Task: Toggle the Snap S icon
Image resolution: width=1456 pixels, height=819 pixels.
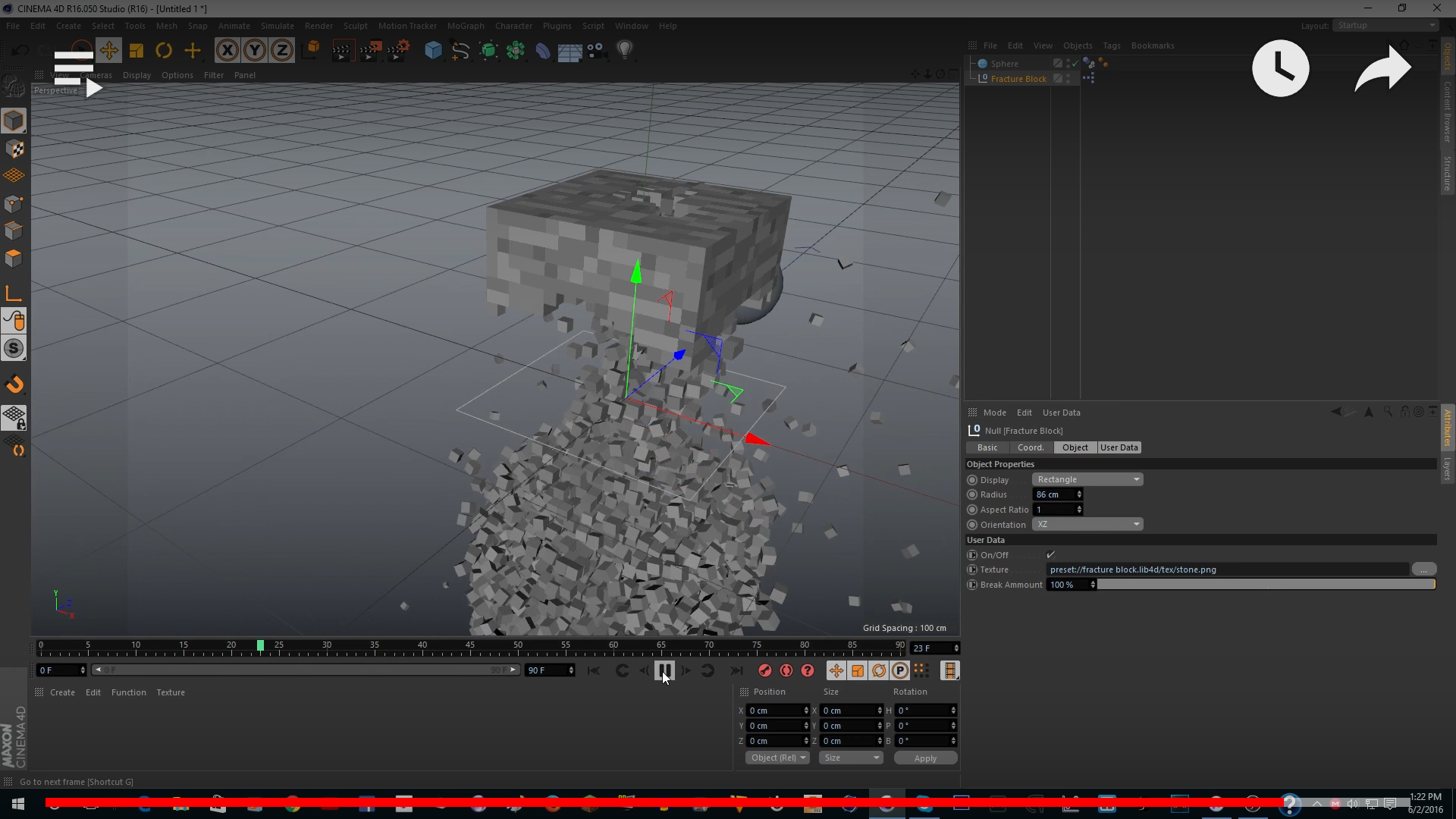Action: coord(14,348)
